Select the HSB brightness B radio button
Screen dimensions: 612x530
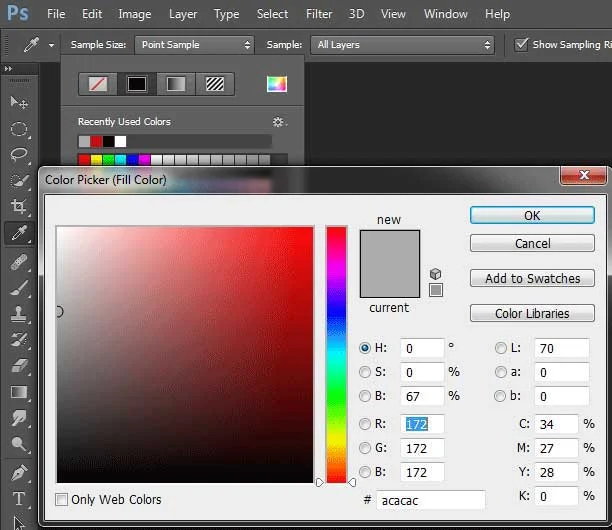(365, 396)
